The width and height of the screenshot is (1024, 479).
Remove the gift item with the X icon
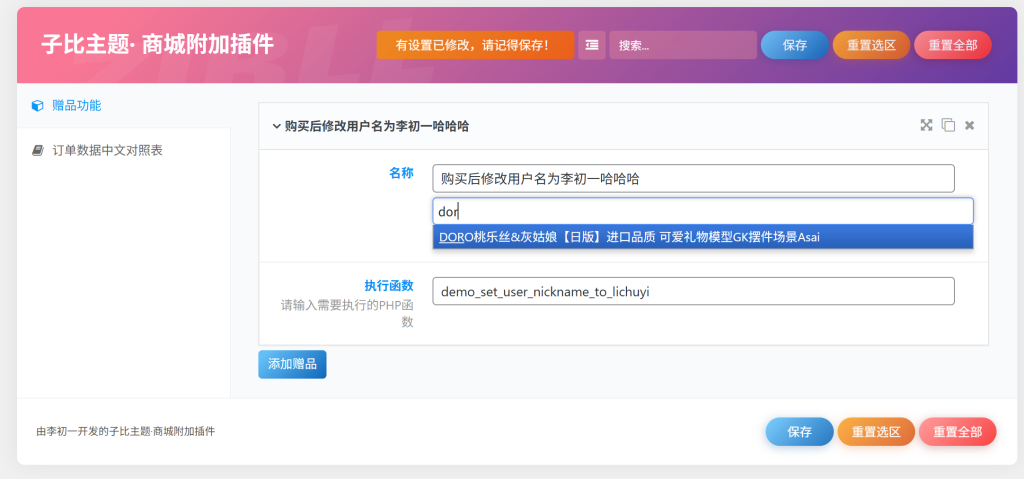coord(969,125)
